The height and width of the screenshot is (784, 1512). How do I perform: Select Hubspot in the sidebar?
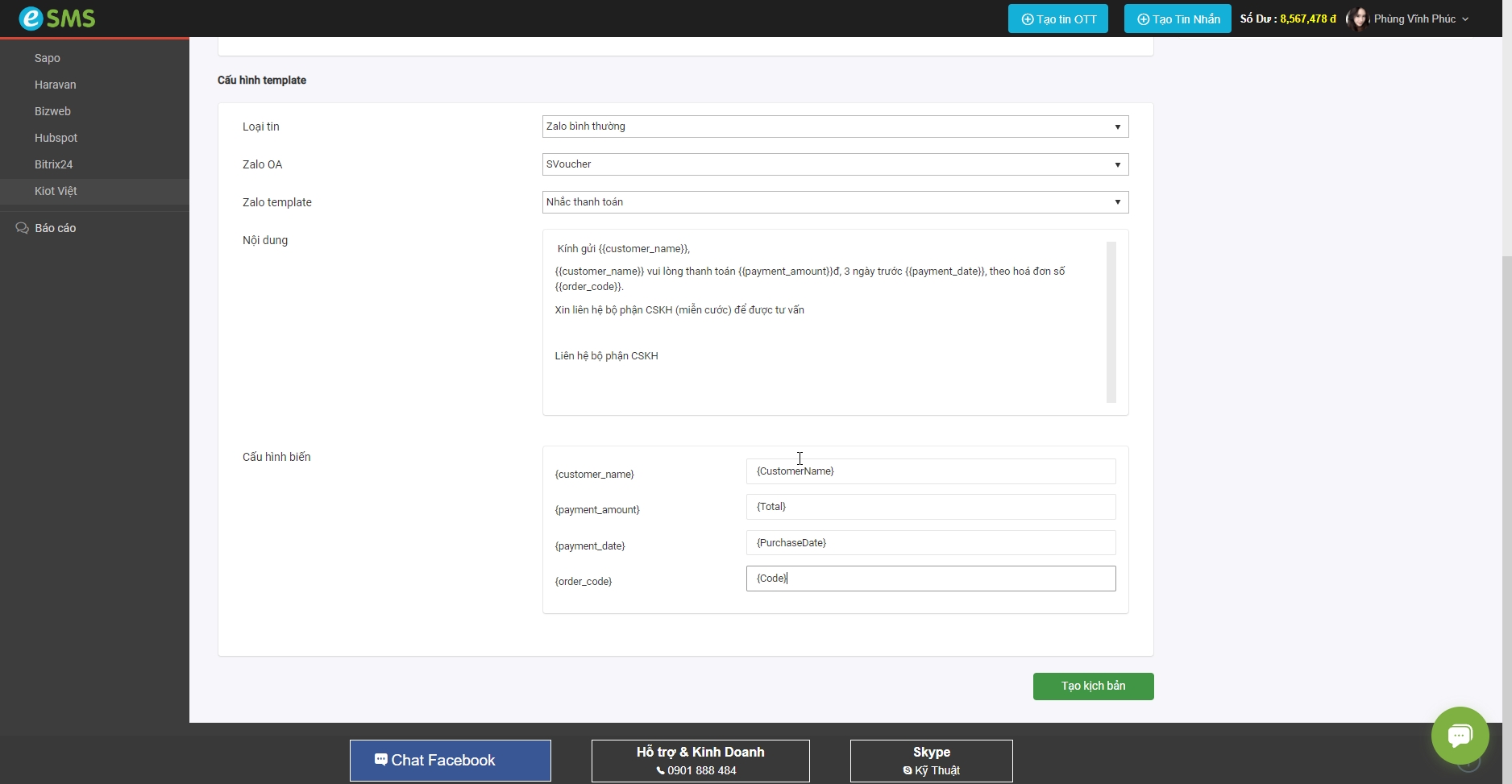[x=56, y=138]
